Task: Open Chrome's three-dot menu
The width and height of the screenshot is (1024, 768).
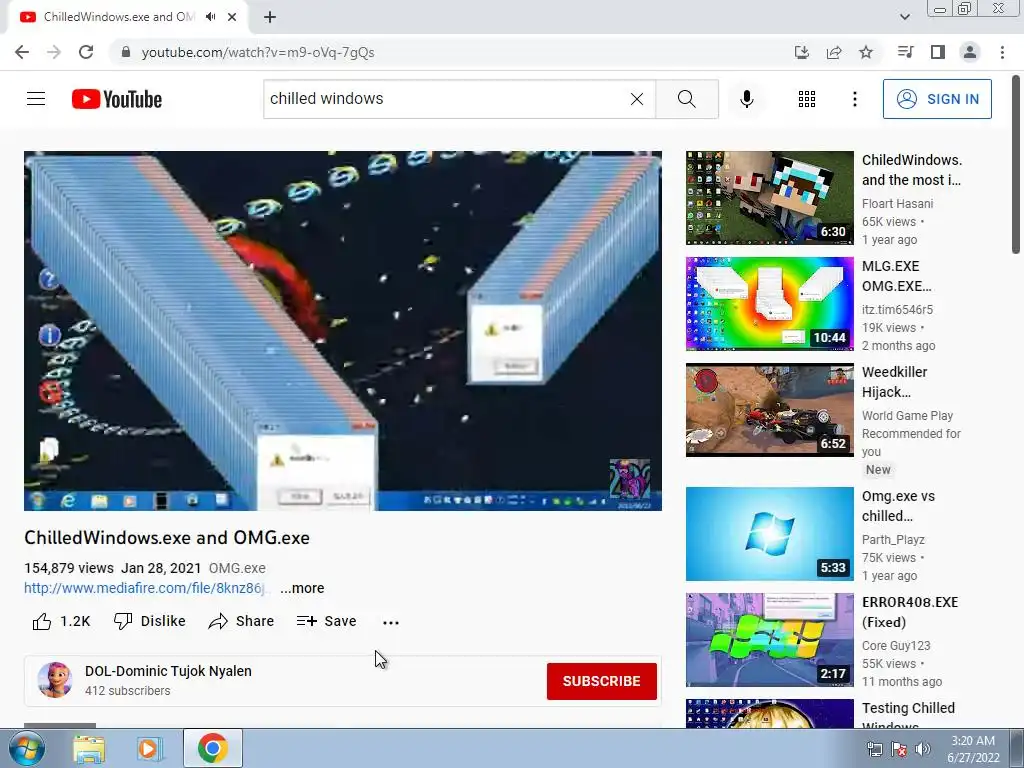Action: click(1002, 52)
